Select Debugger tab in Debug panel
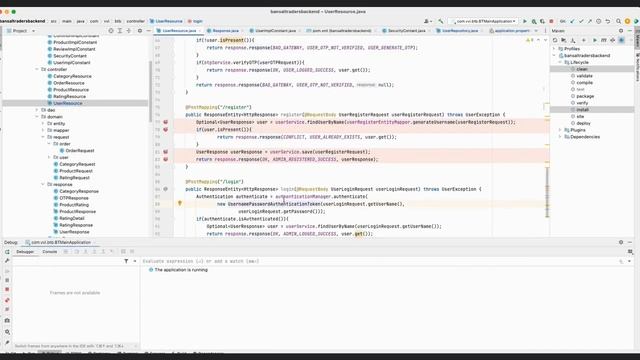 click(25, 252)
